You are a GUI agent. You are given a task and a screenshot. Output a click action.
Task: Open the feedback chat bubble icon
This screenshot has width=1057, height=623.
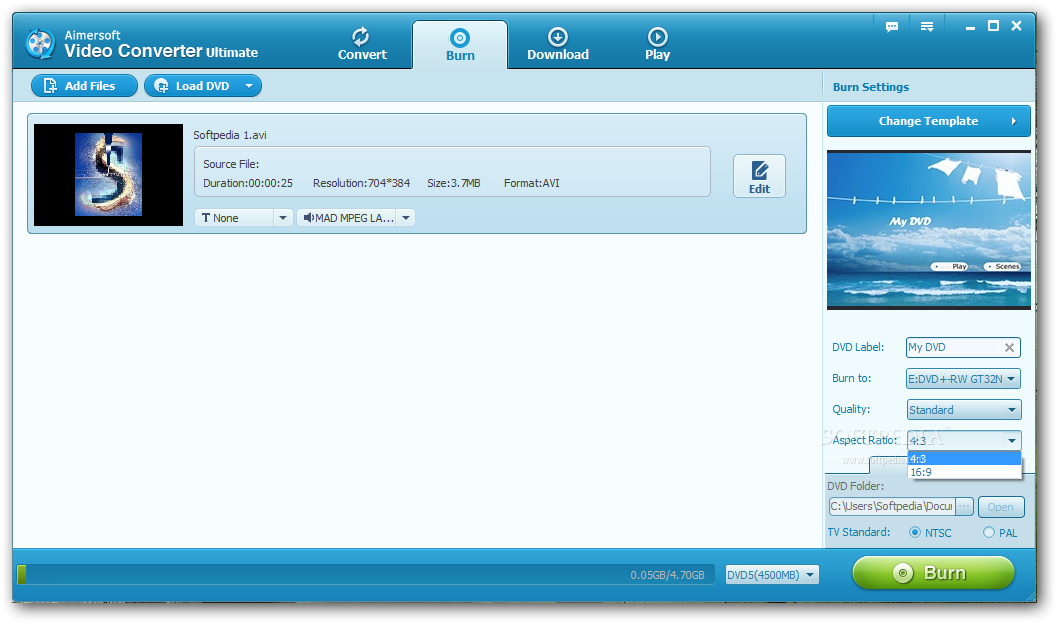click(892, 27)
